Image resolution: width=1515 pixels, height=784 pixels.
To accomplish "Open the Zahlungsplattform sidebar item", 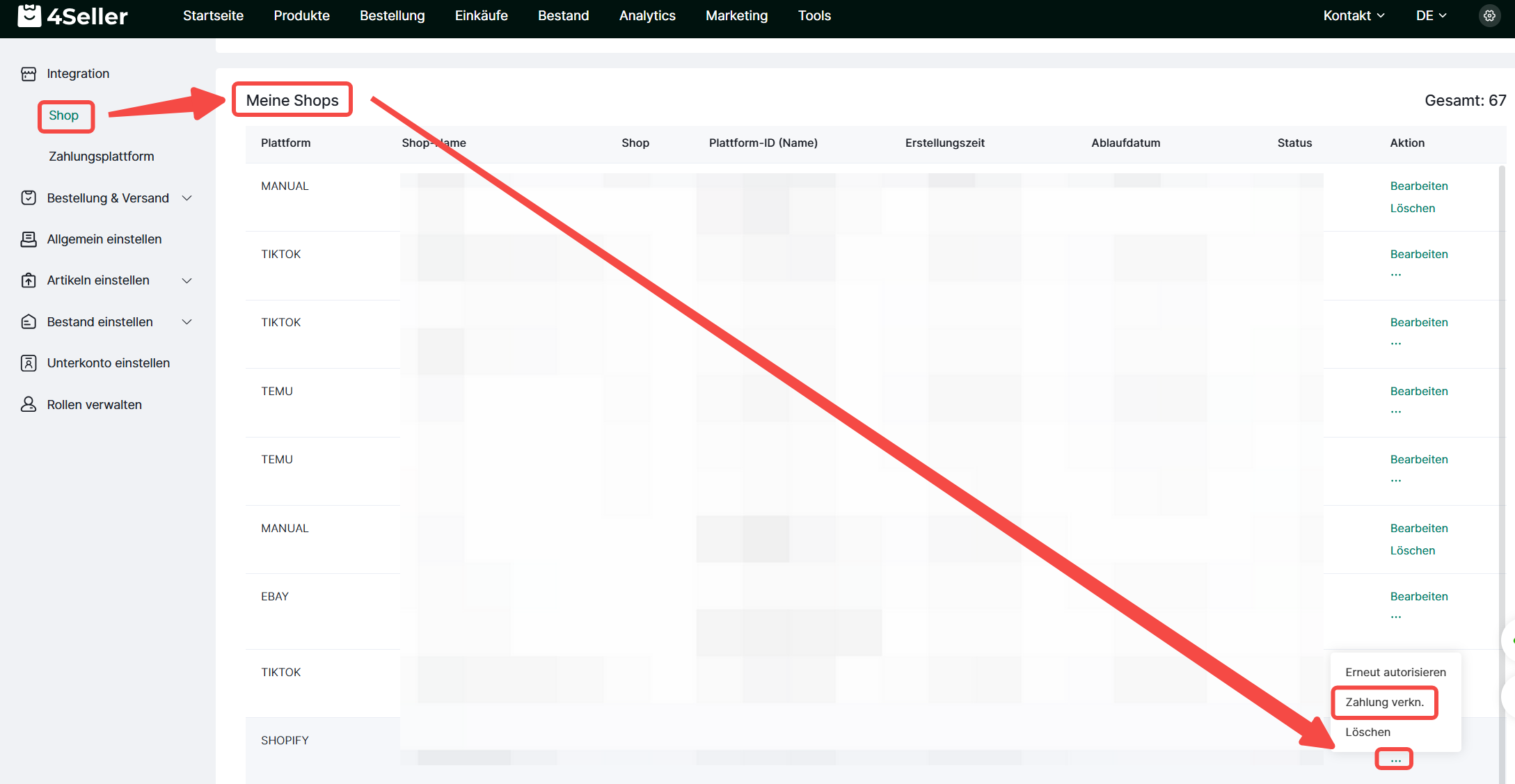I will click(x=102, y=157).
